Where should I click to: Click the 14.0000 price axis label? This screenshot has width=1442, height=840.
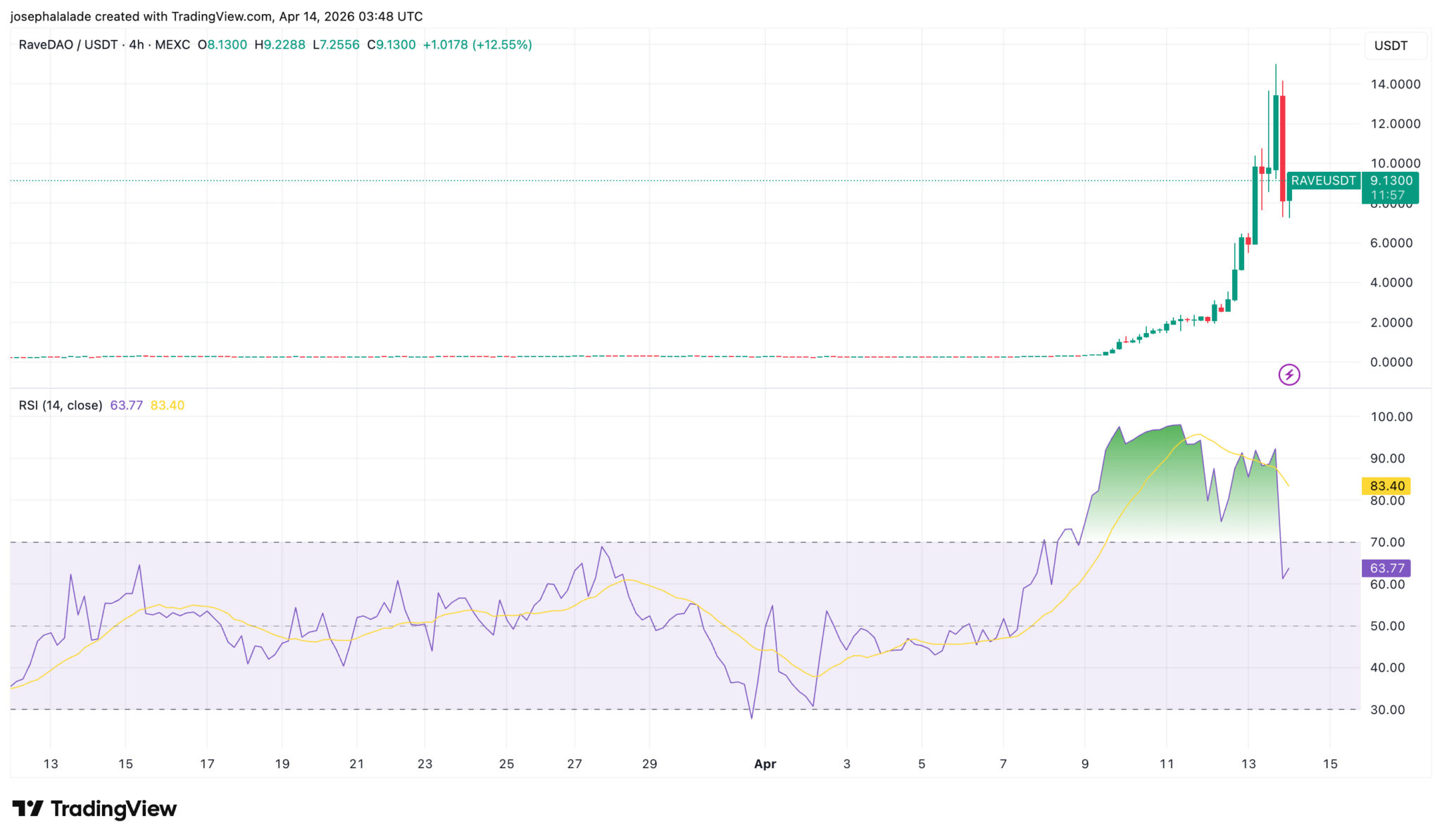pos(1395,84)
